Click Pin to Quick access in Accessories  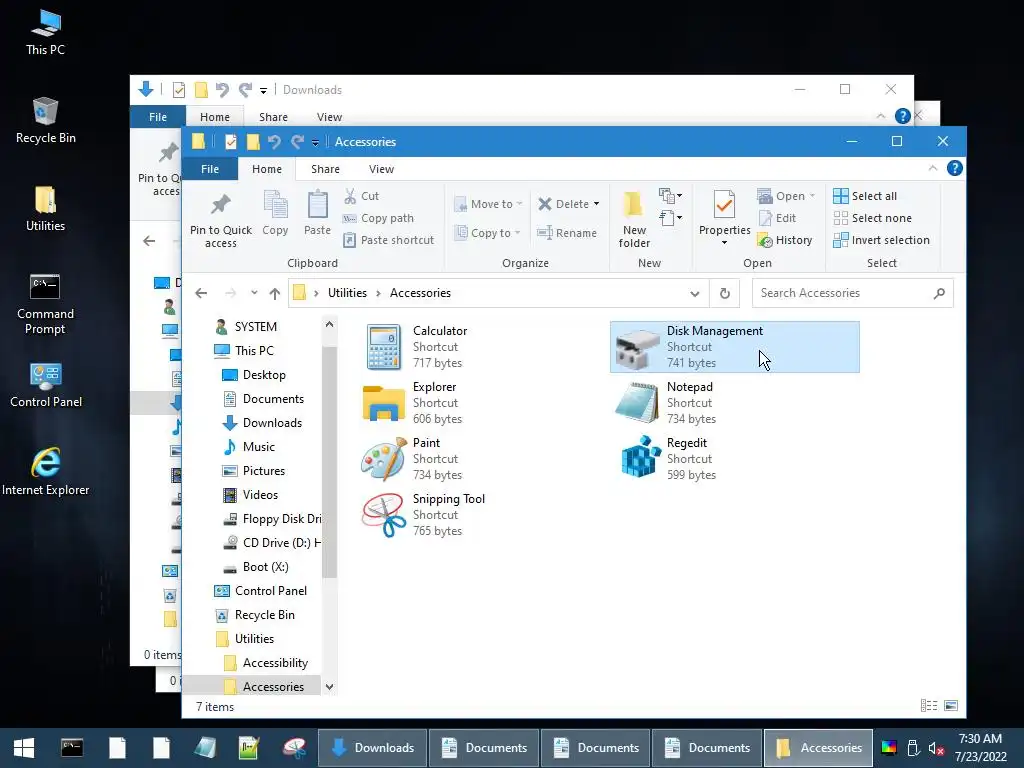221,220
